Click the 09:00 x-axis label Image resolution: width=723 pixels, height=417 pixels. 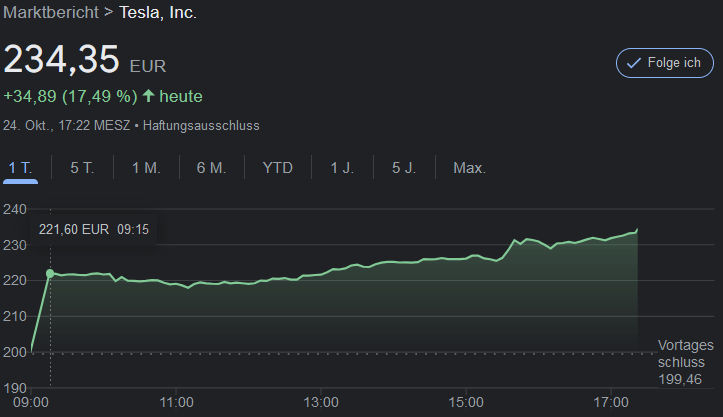click(x=31, y=402)
